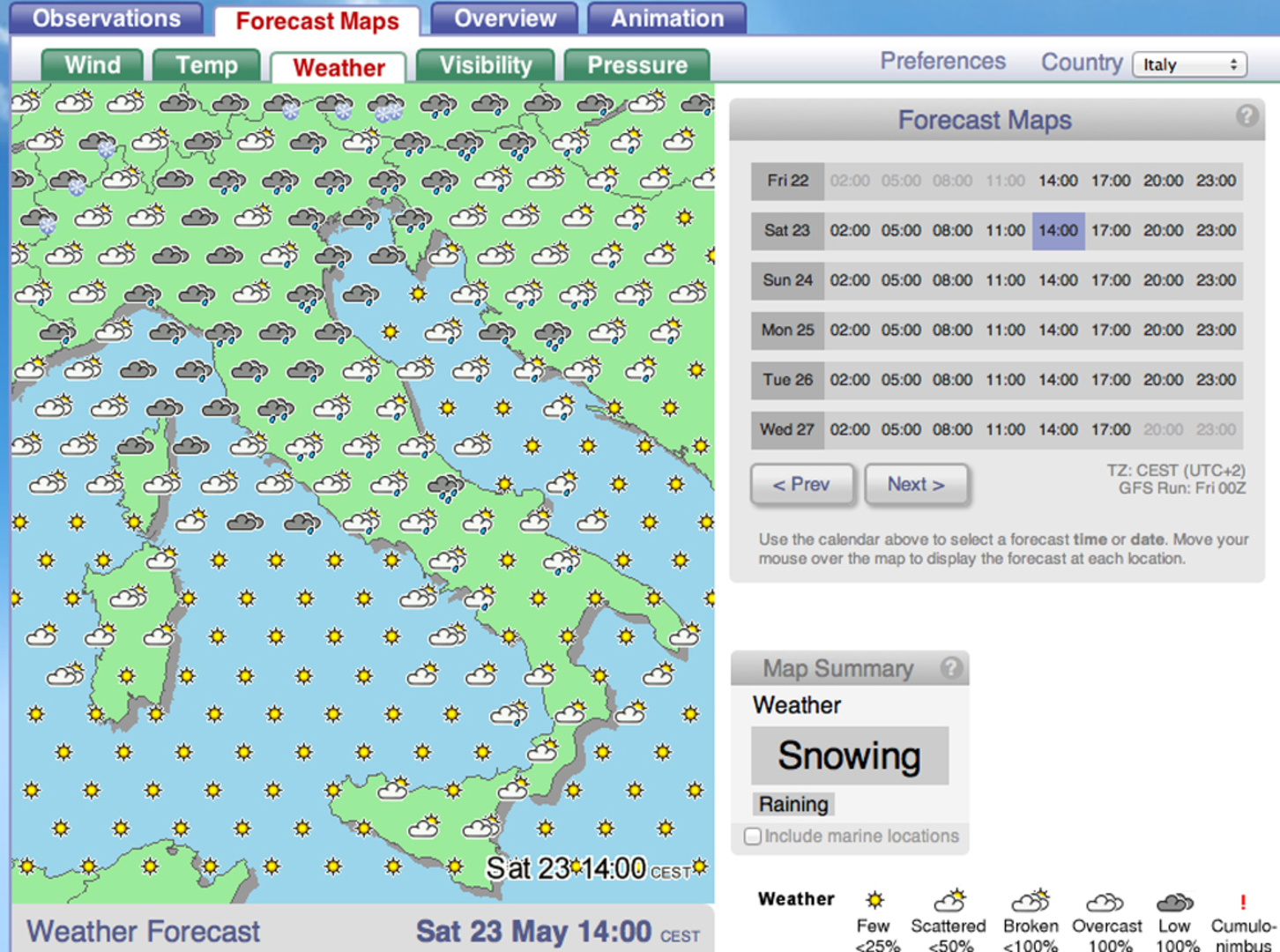Go to previous forecast with Prev button
Image resolution: width=1280 pixels, height=952 pixels.
click(801, 484)
